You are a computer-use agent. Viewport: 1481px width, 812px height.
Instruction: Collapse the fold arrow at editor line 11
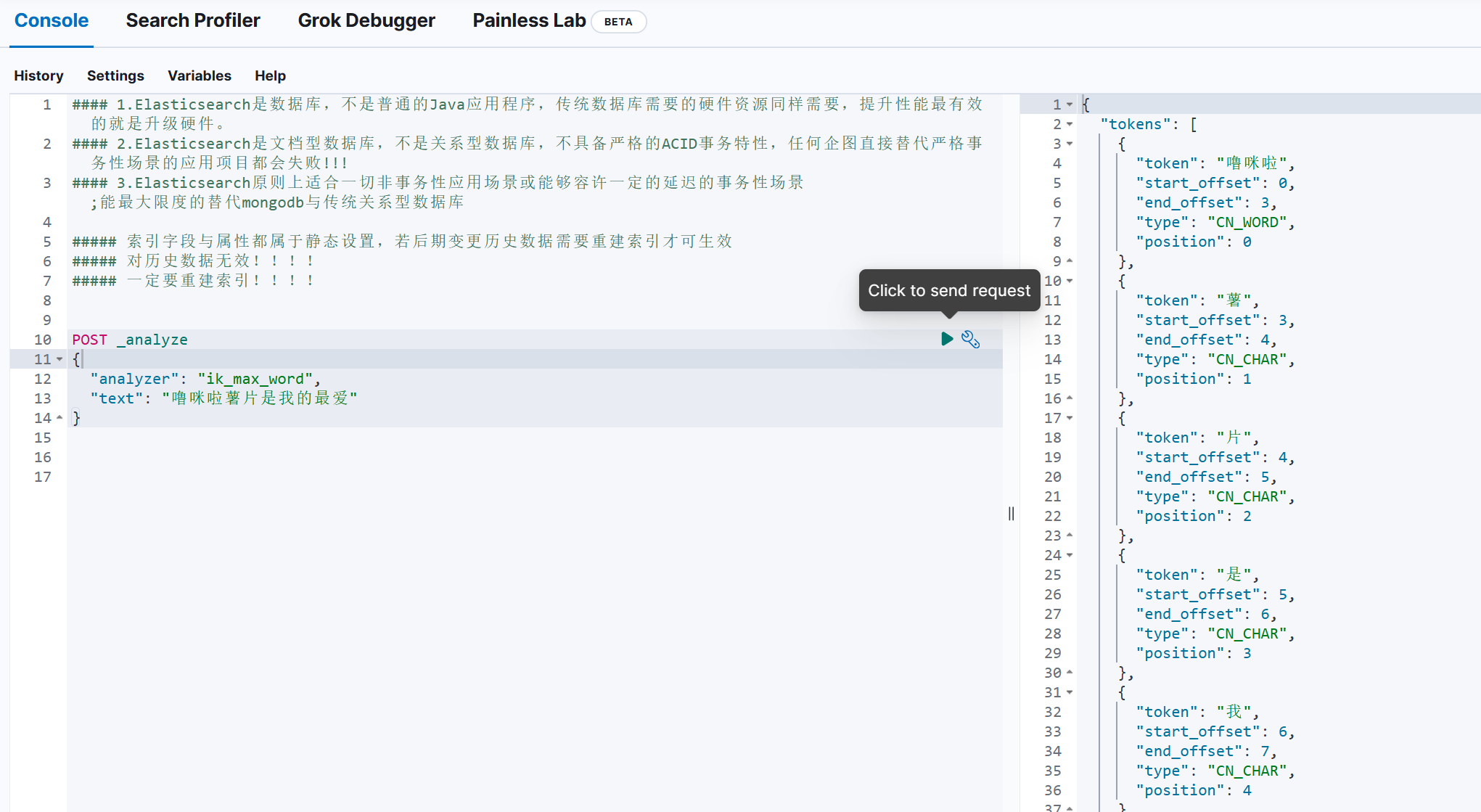60,359
